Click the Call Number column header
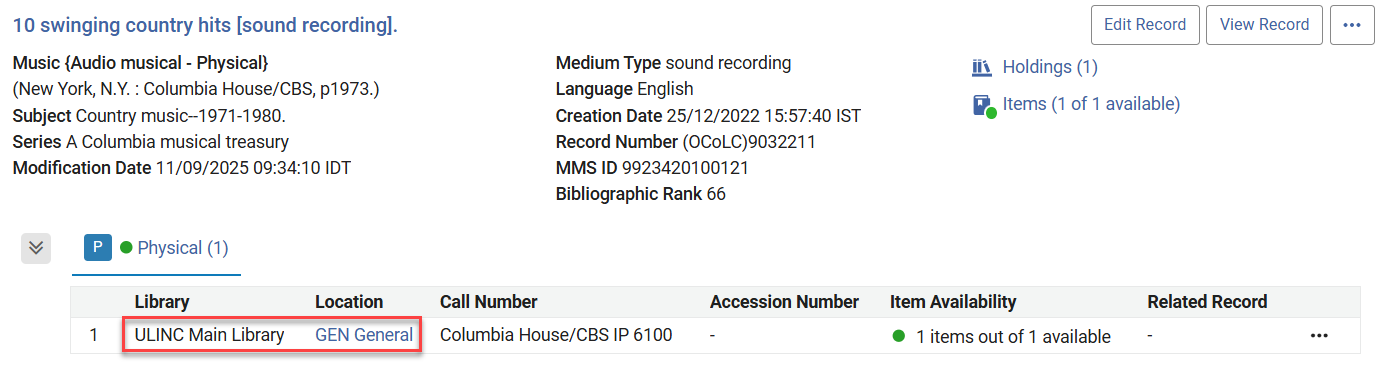 489,302
